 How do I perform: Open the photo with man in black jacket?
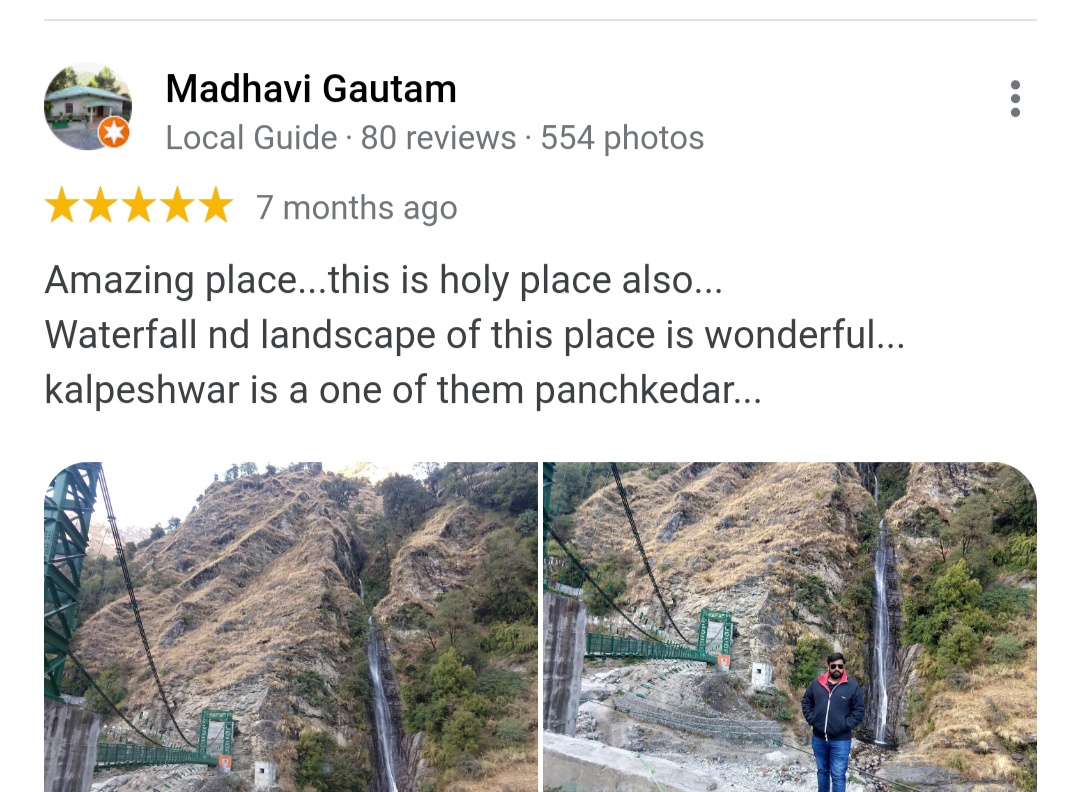point(790,627)
